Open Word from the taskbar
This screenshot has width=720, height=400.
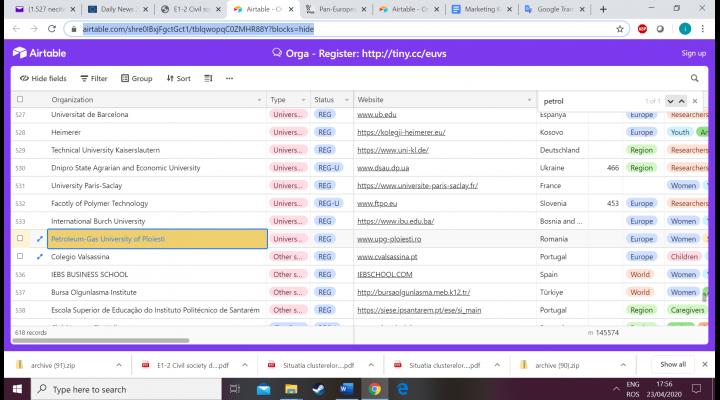(x=346, y=389)
